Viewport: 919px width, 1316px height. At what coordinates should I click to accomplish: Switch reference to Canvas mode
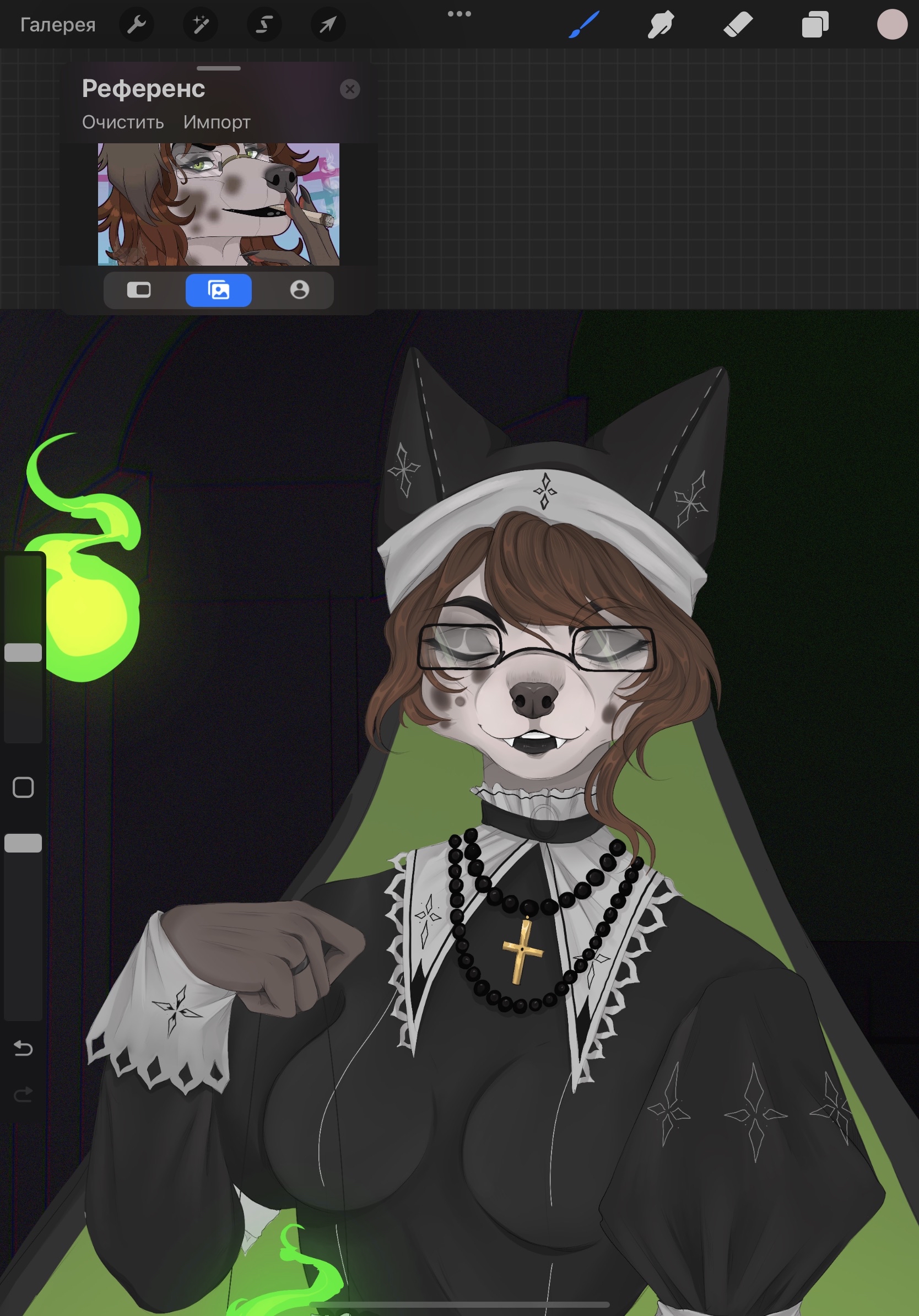click(139, 290)
